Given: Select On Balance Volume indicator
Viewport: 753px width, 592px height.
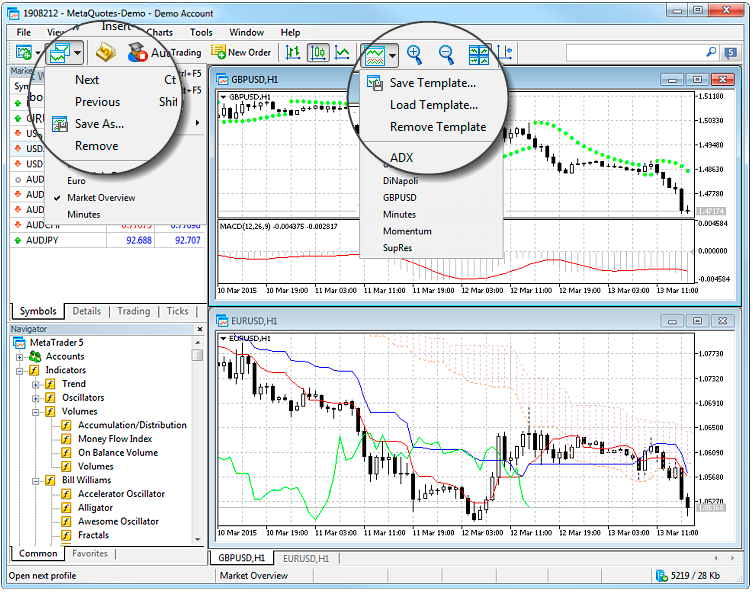Looking at the screenshot, I should tap(118, 453).
